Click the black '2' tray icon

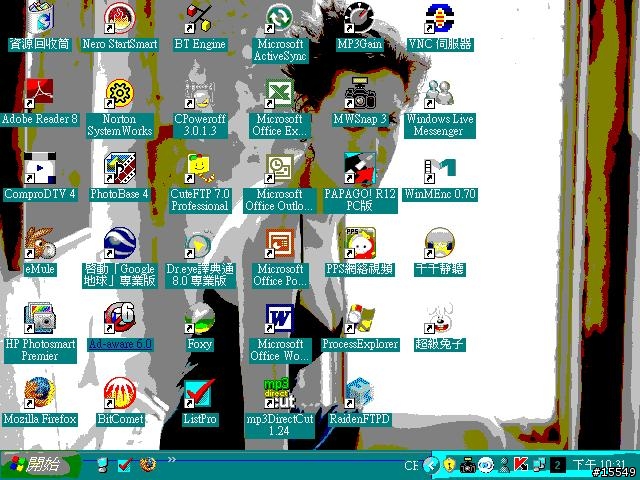coord(558,465)
